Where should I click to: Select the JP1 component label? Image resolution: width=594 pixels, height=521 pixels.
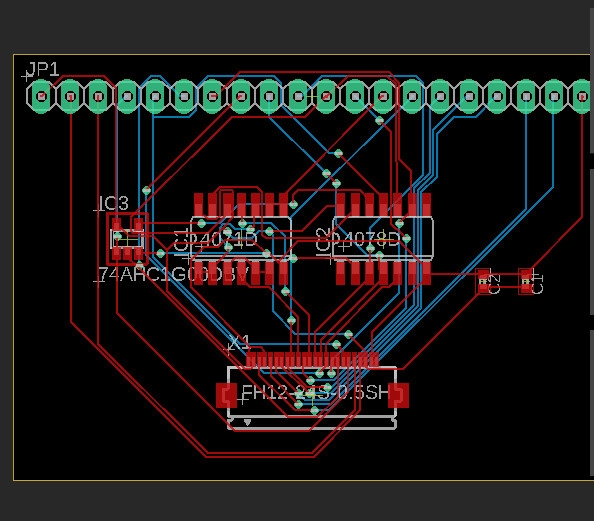44,70
